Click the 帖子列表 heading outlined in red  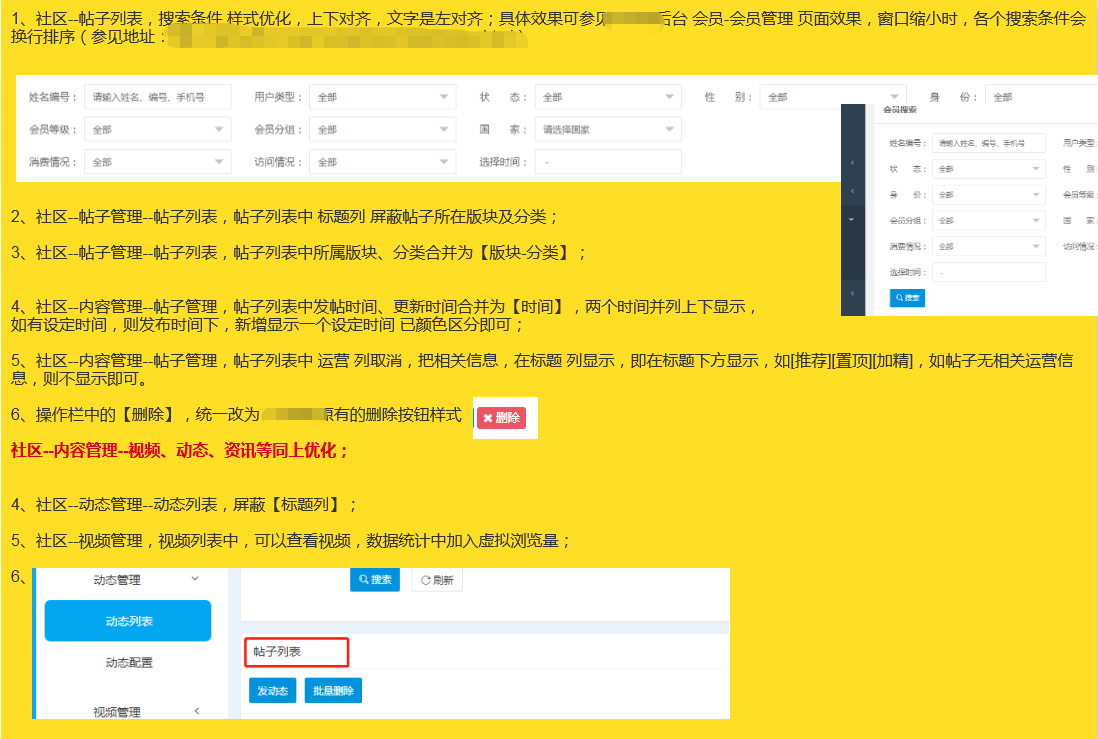click(x=296, y=652)
